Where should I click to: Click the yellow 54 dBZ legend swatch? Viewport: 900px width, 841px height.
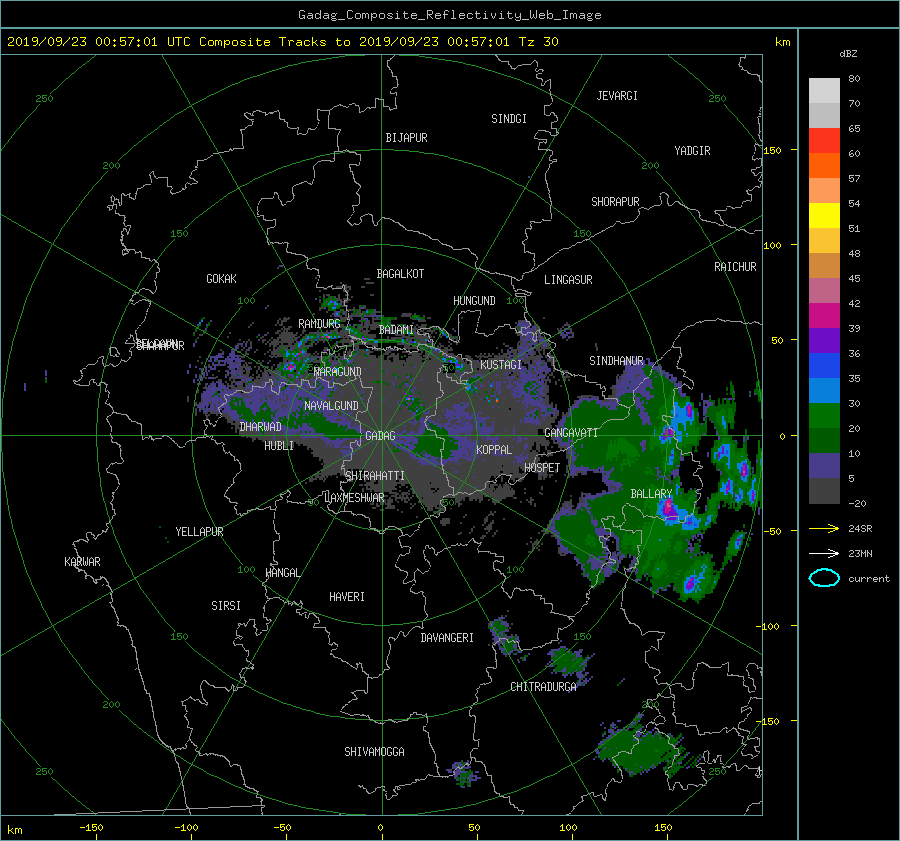coord(824,215)
